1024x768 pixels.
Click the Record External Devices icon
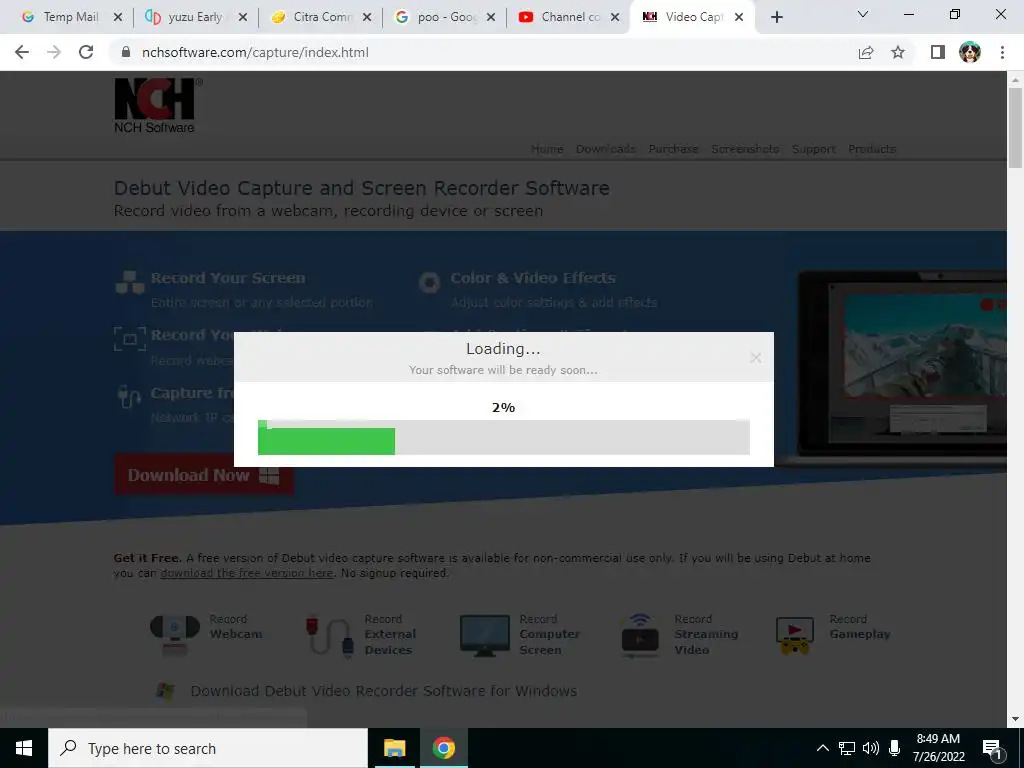click(330, 635)
